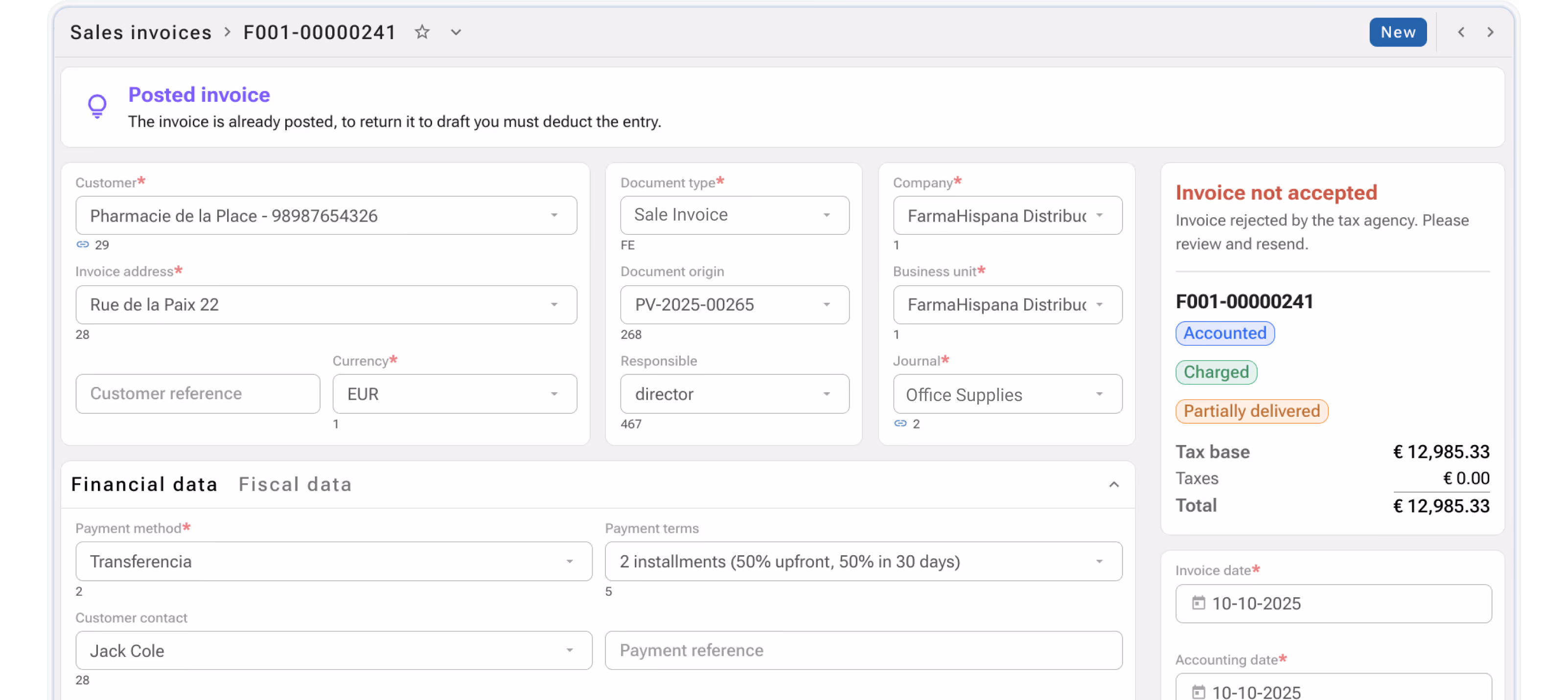Open the actions chevron next to the star
The image size is (1568, 700).
[456, 32]
